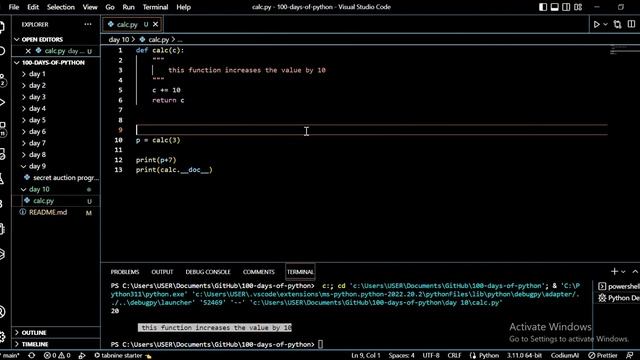
Task: Switch to the Comments panel tab
Action: click(x=258, y=272)
